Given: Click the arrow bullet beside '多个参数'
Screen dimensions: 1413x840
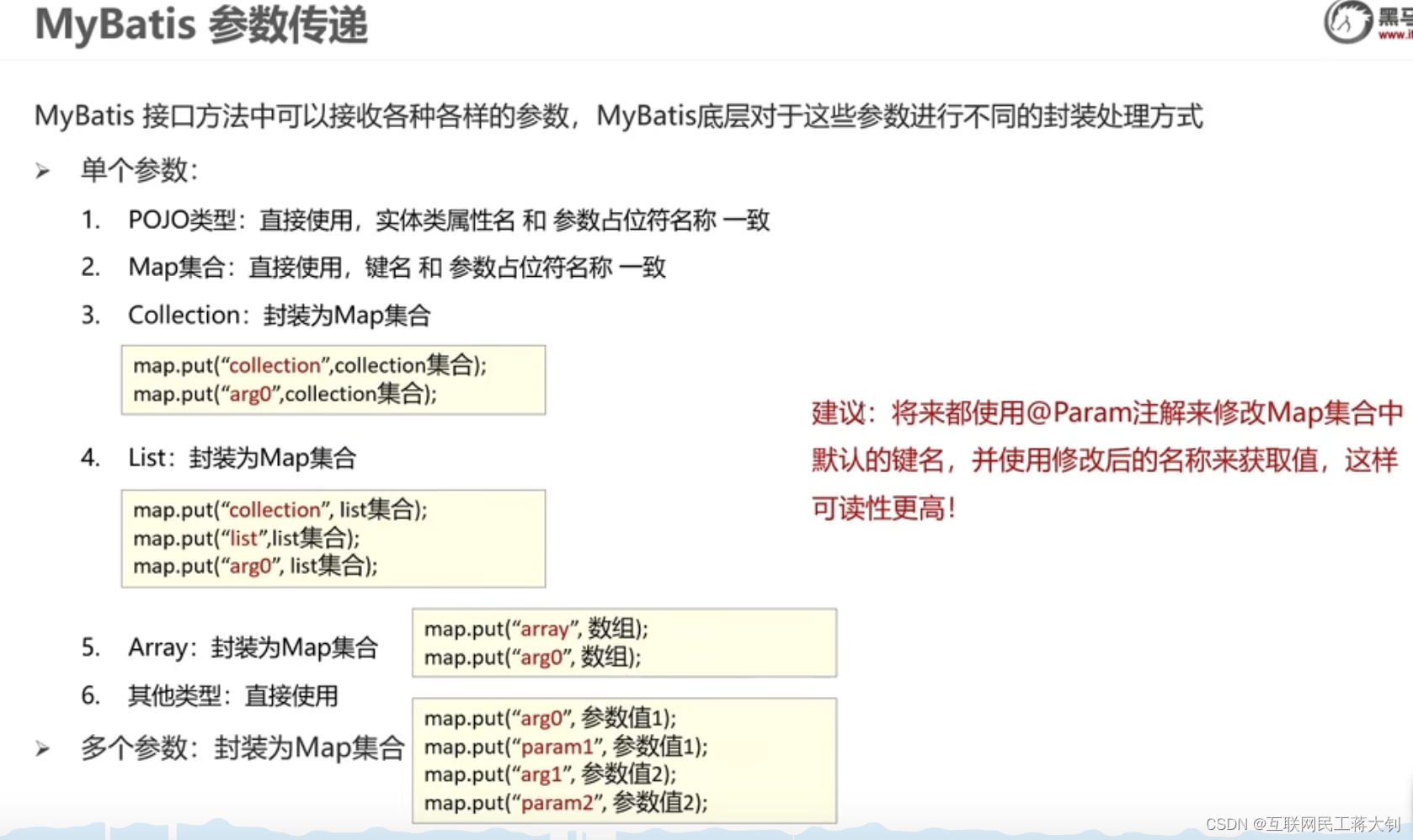Looking at the screenshot, I should coord(41,747).
